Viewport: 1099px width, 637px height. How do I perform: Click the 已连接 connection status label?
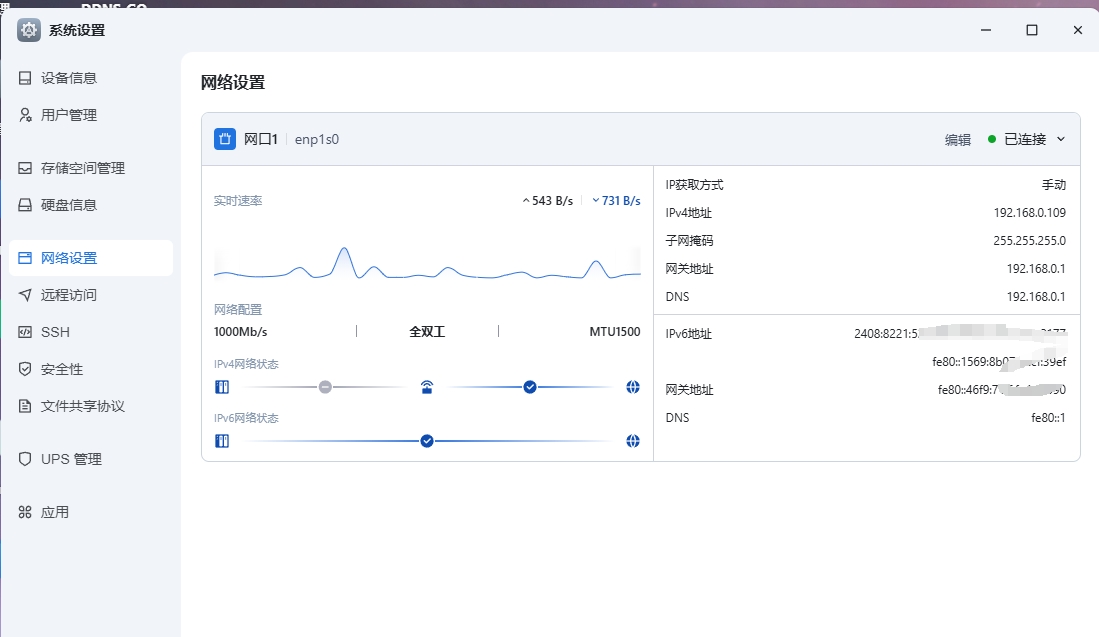1025,139
